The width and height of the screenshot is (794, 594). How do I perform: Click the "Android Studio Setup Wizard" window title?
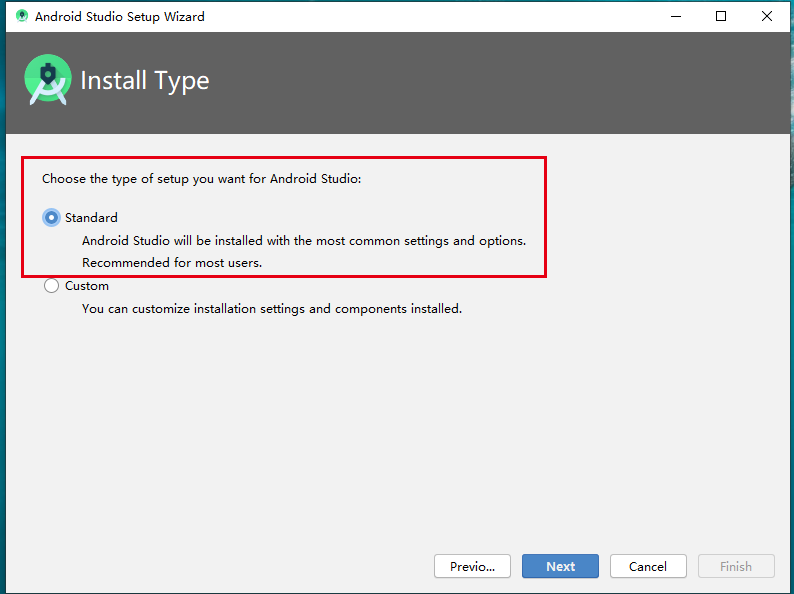tap(120, 17)
